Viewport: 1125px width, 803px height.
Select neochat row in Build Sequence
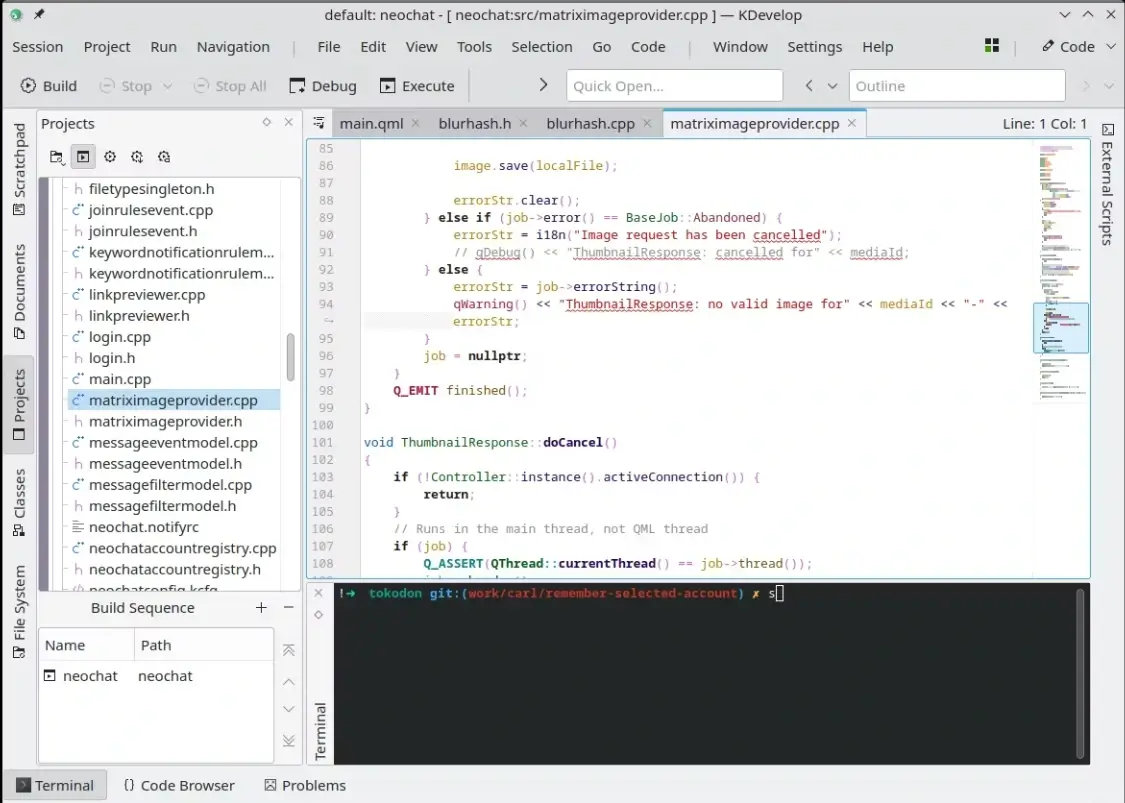(156, 676)
